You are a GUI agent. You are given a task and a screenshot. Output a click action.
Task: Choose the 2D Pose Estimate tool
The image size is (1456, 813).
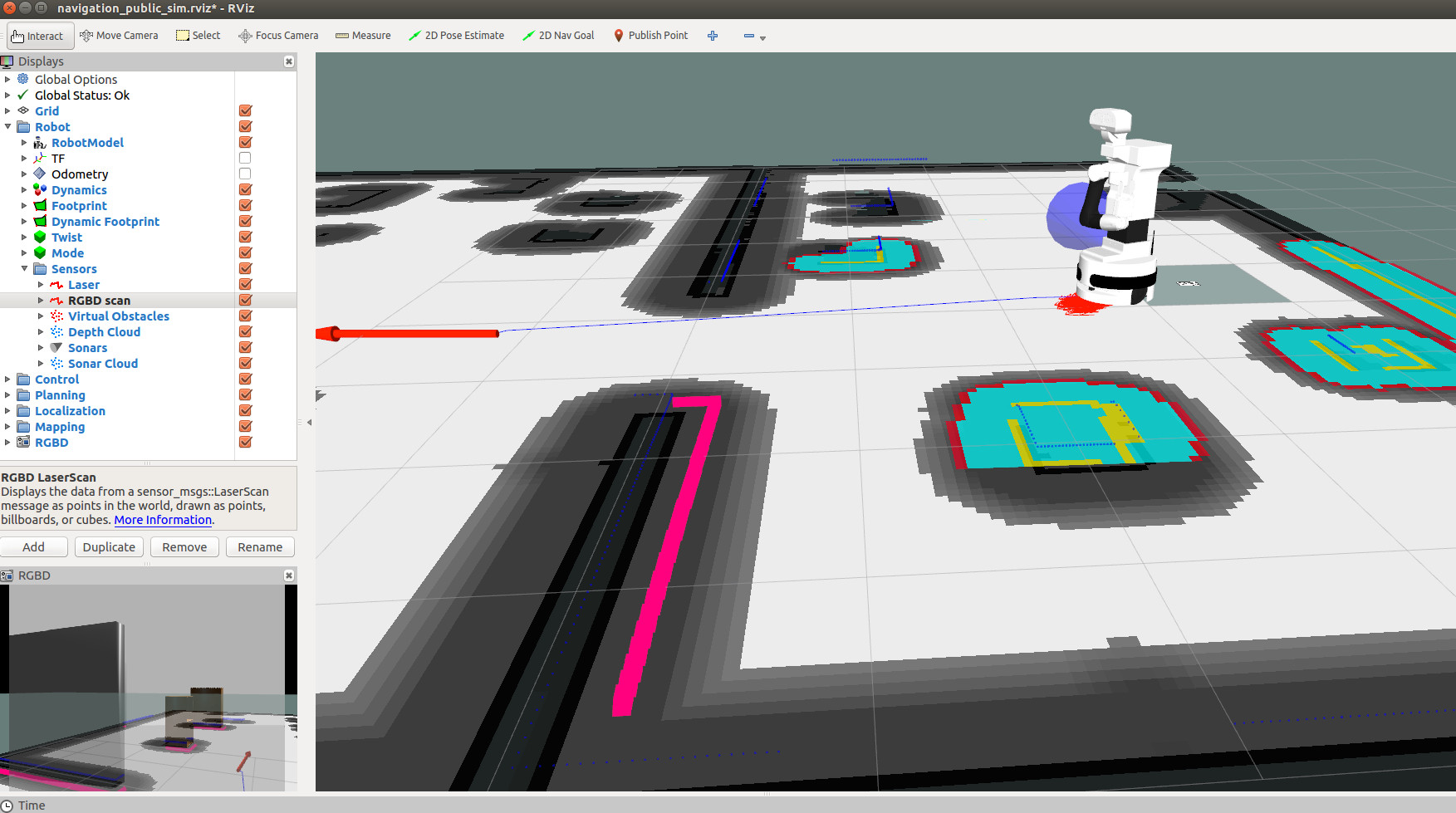click(x=456, y=36)
